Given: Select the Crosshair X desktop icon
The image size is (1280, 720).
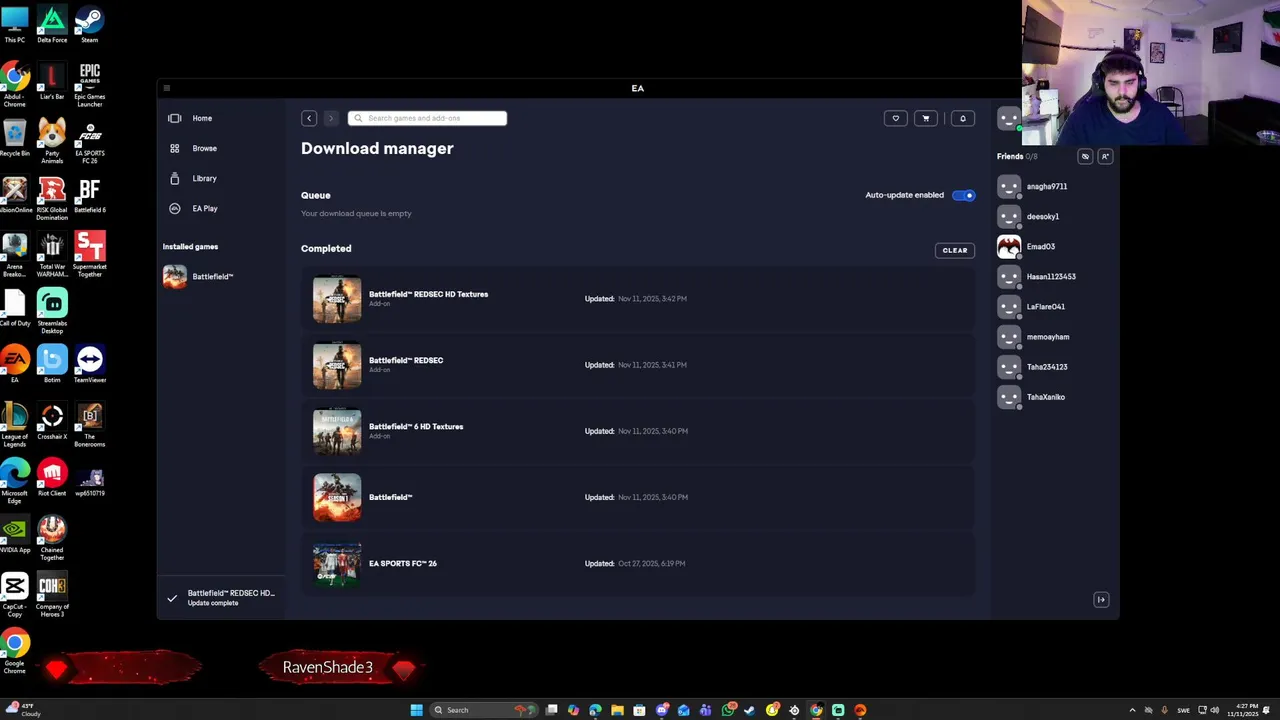Looking at the screenshot, I should 52,421.
